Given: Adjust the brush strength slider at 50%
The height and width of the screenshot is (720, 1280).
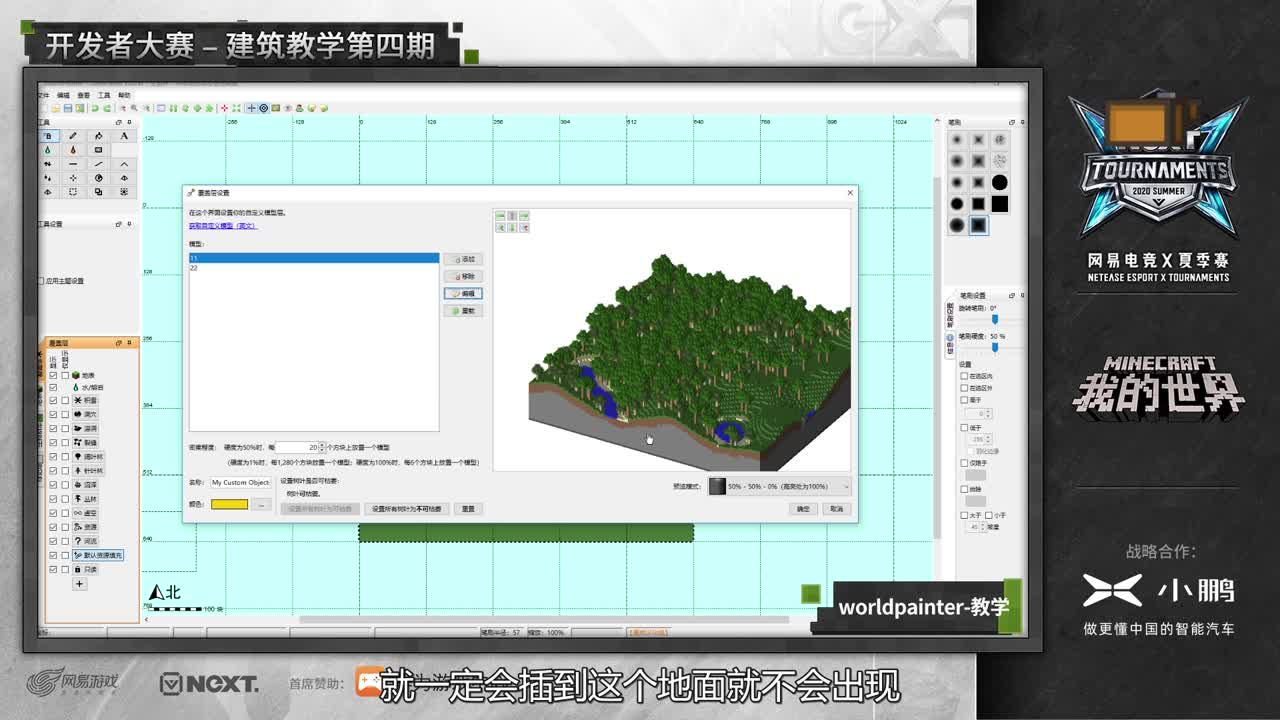Looking at the screenshot, I should (995, 347).
